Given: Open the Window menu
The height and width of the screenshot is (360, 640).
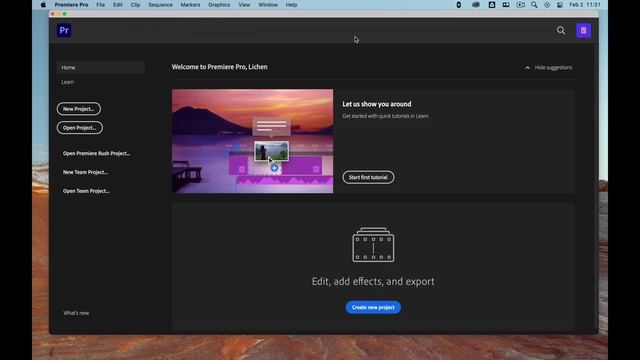Looking at the screenshot, I should click(x=268, y=5).
